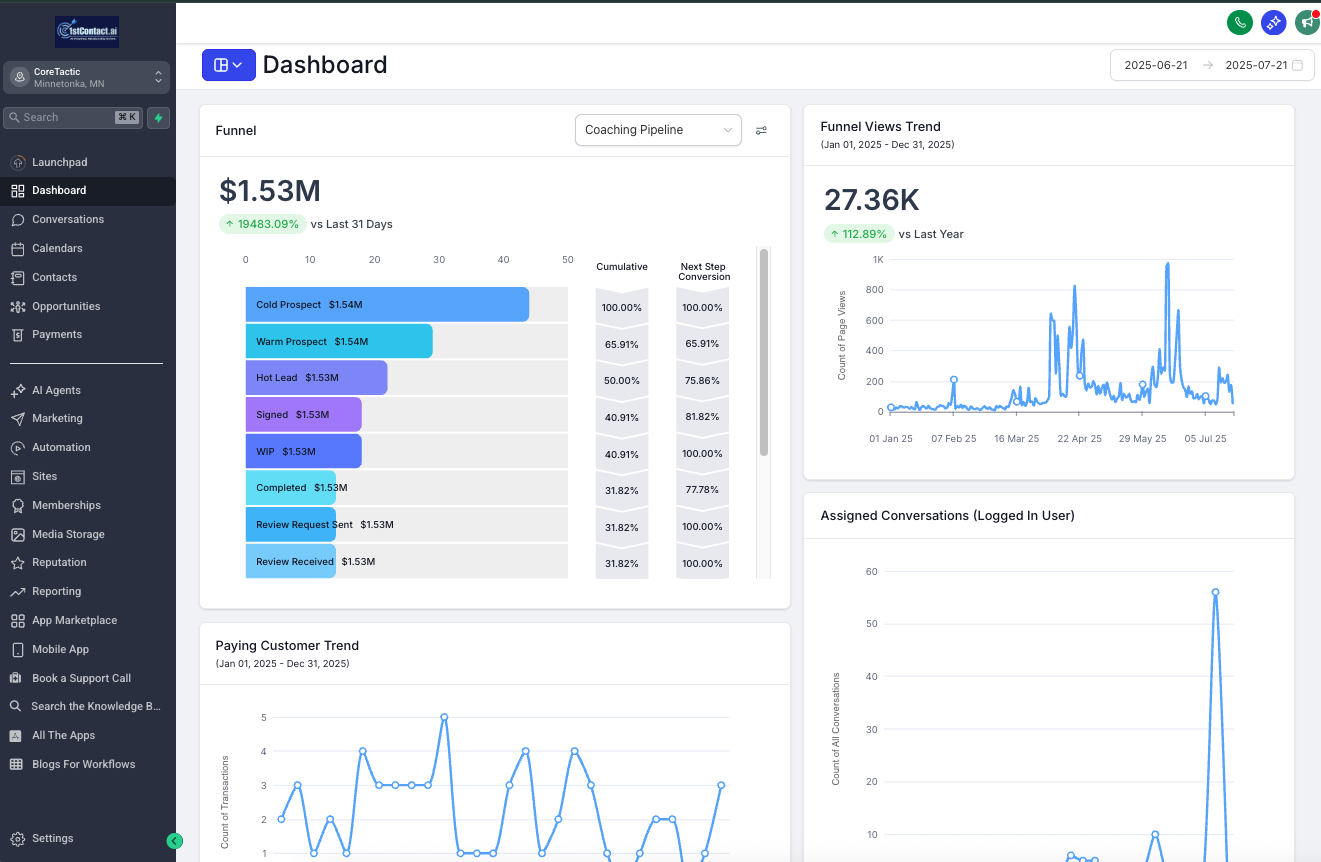Open the Conversations chat bubble icon
The image size is (1321, 862).
tap(17, 219)
